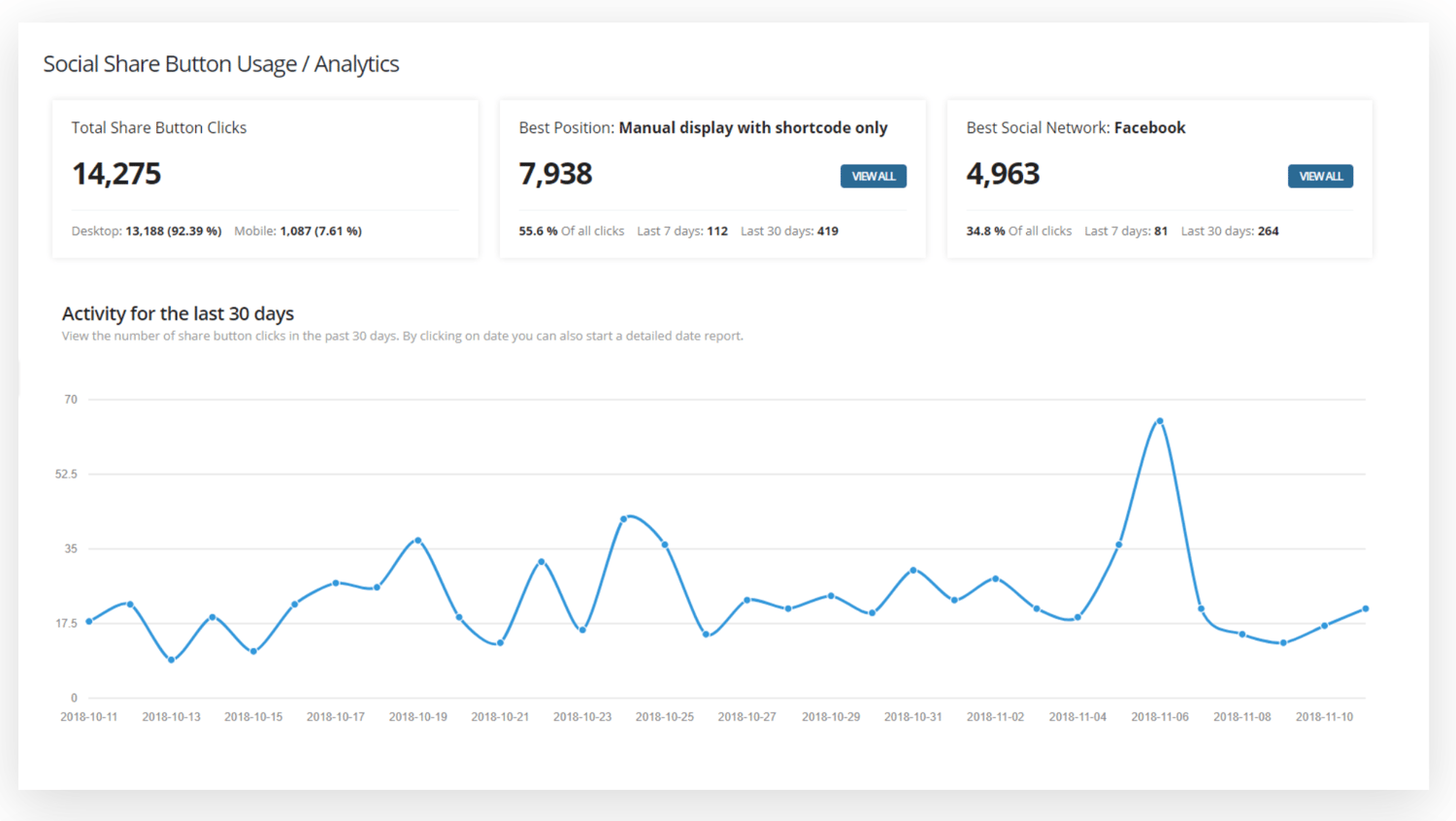Click the 2018-10-17 axis date
Viewport: 1456px width, 821px height.
point(335,717)
